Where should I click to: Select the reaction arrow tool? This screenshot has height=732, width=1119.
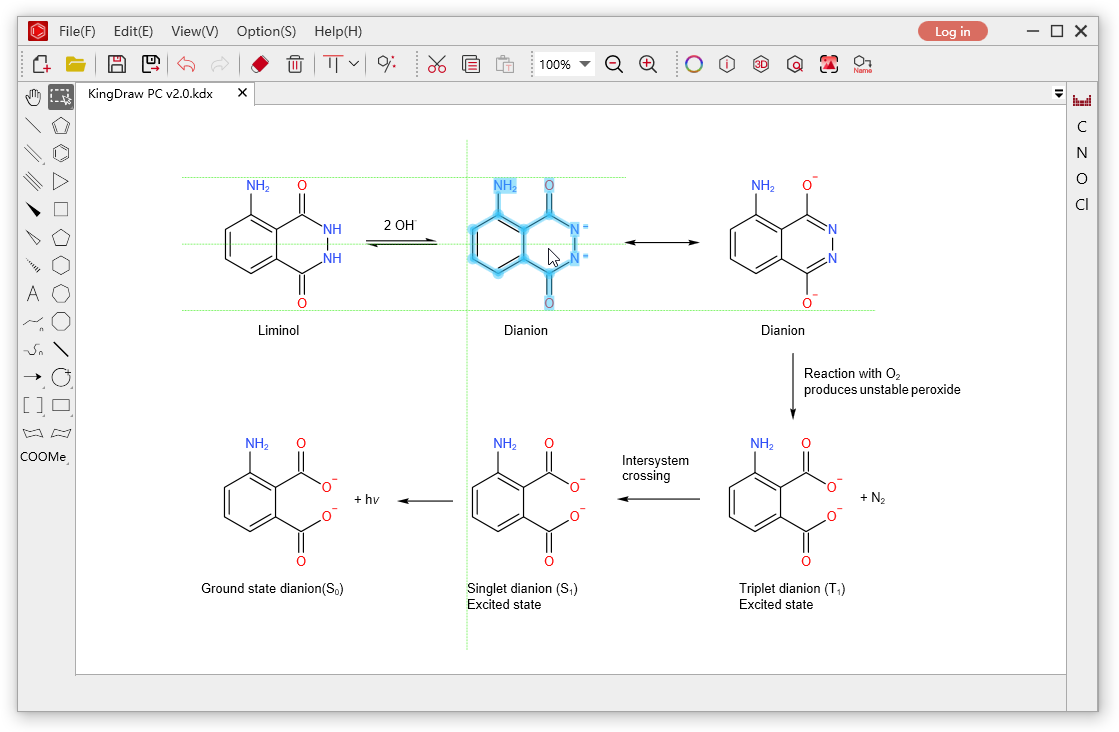pos(33,377)
